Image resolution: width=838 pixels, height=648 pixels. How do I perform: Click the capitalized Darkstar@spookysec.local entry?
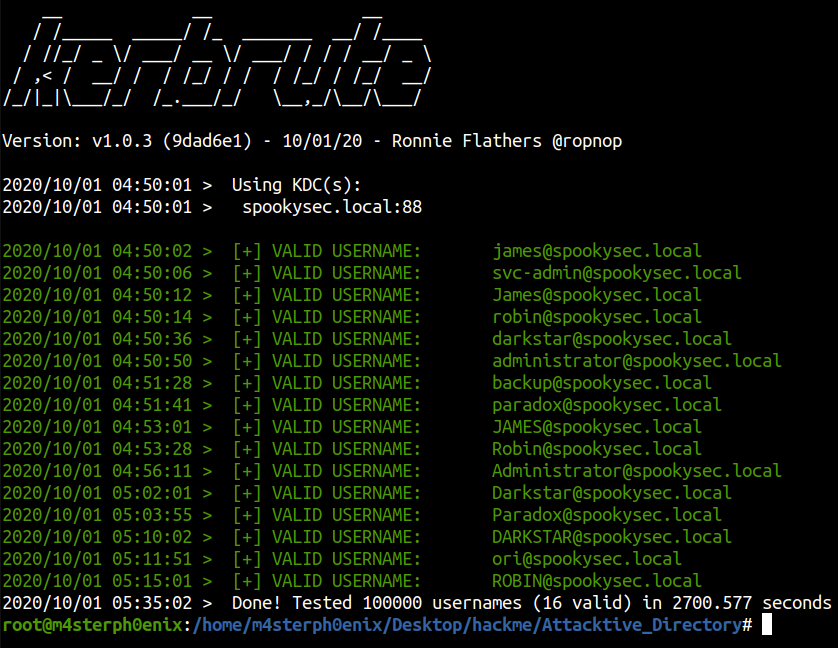[611, 493]
